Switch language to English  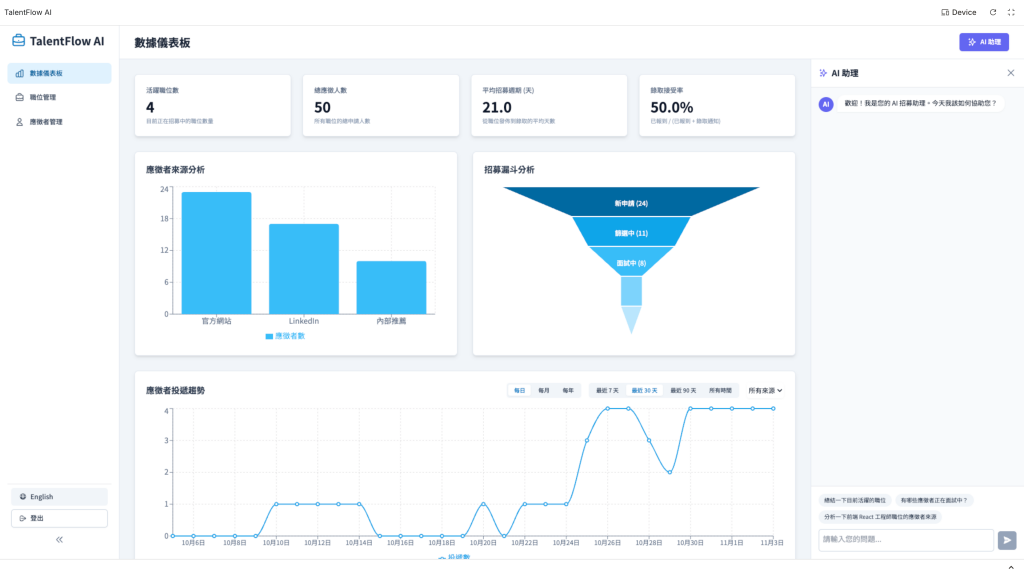(59, 496)
